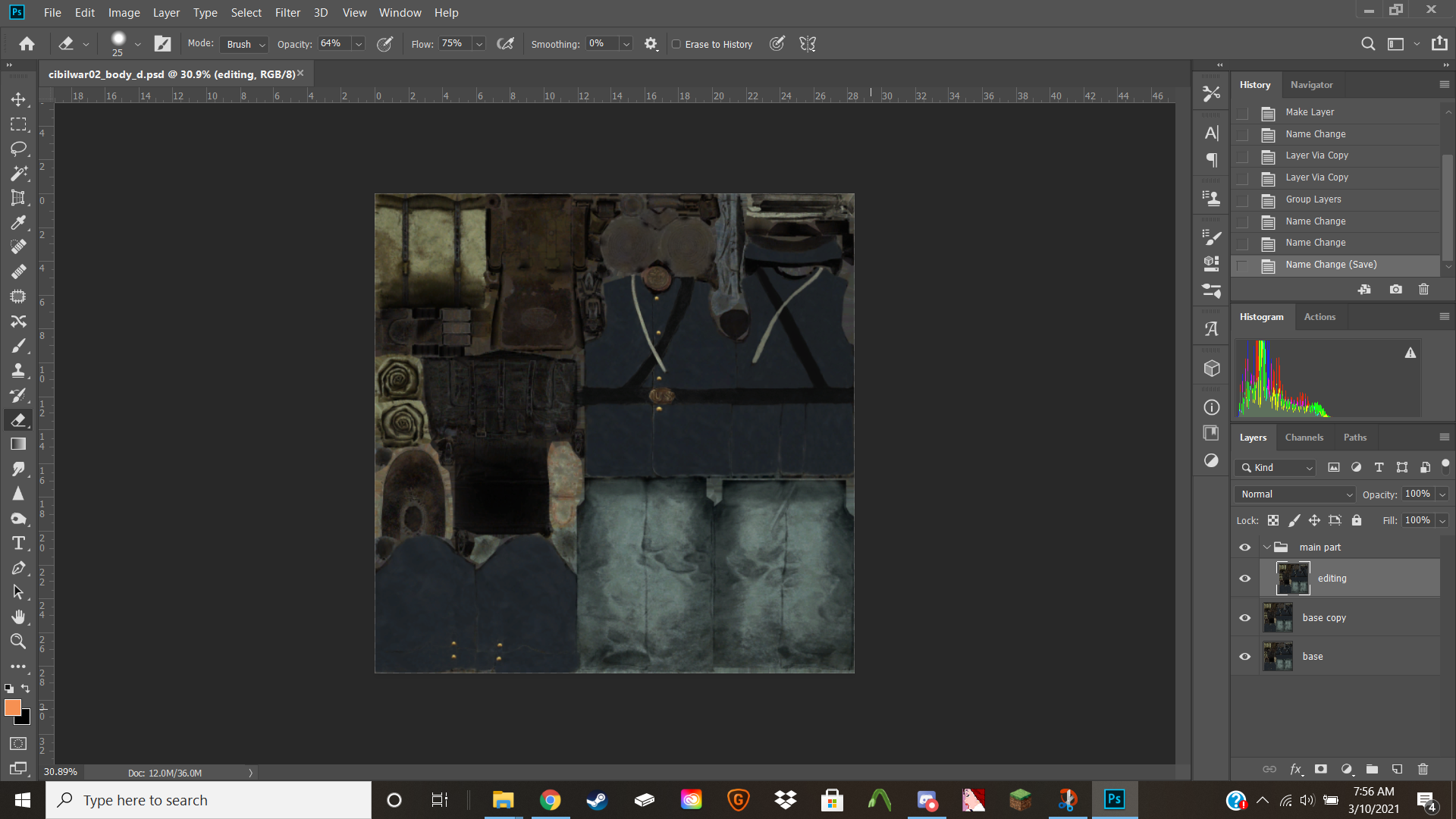Open the Filter menu
The height and width of the screenshot is (819, 1456).
287,13
